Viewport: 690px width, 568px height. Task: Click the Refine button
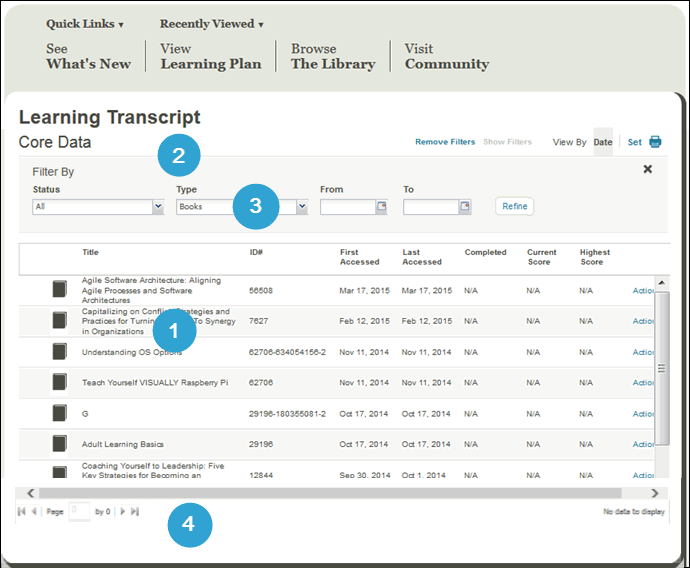(514, 206)
